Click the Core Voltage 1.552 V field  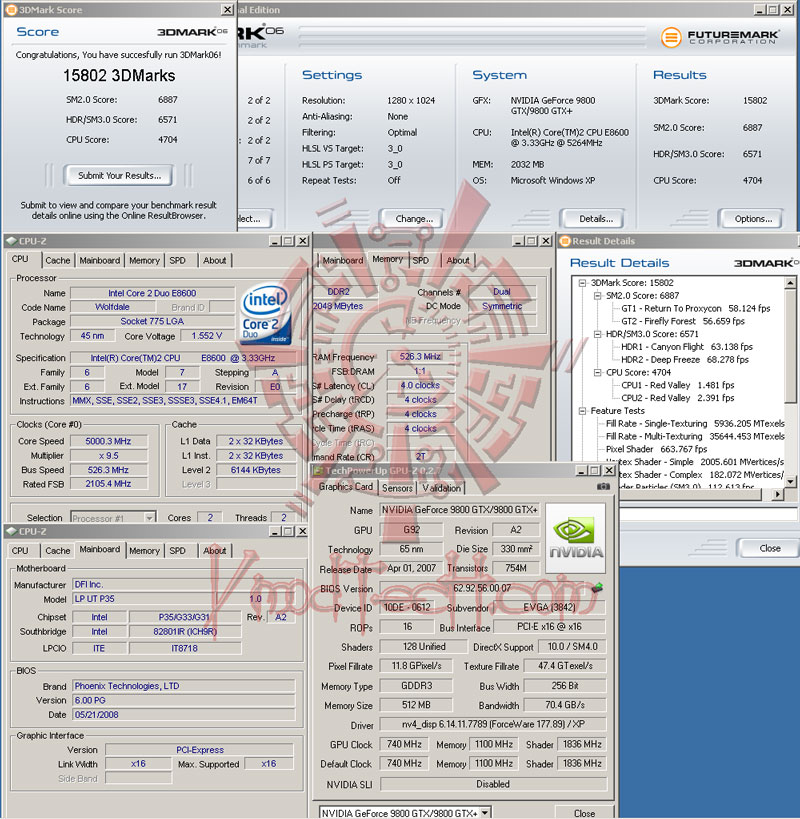207,336
